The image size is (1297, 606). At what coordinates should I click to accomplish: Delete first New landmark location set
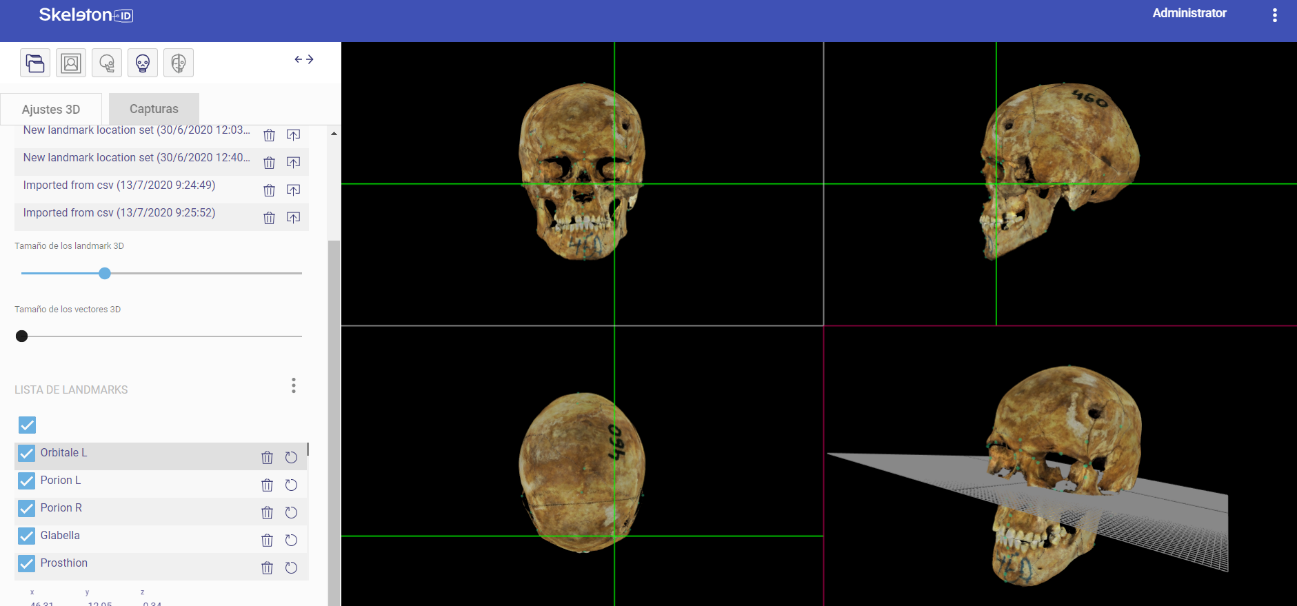(x=269, y=135)
